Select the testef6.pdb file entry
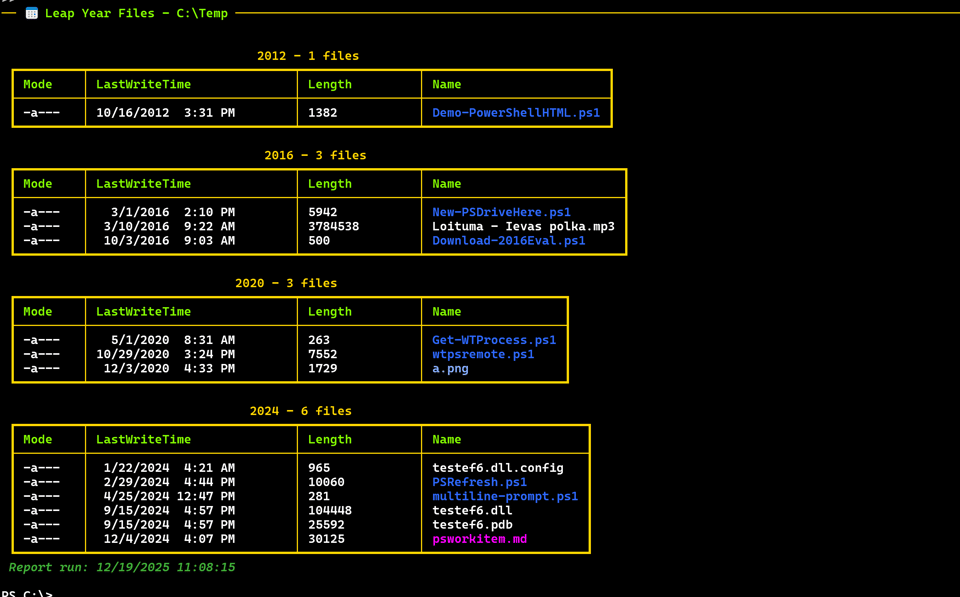Viewport: 960px width, 597px height. 470,524
